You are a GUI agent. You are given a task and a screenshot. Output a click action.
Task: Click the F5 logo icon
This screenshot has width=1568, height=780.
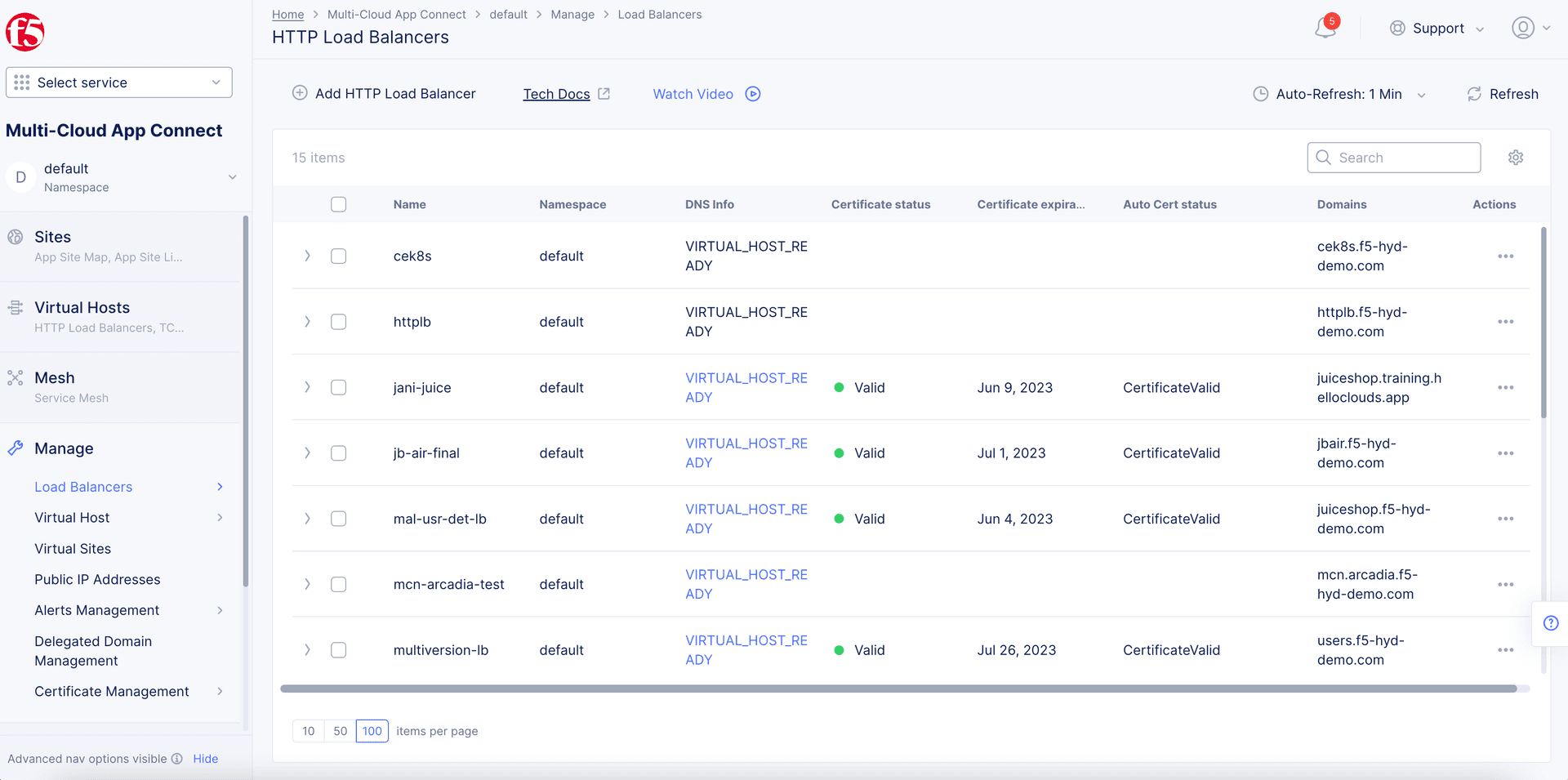click(24, 33)
